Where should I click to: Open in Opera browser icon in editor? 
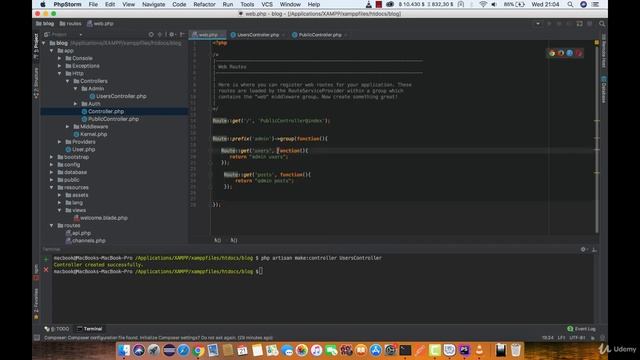tap(578, 53)
